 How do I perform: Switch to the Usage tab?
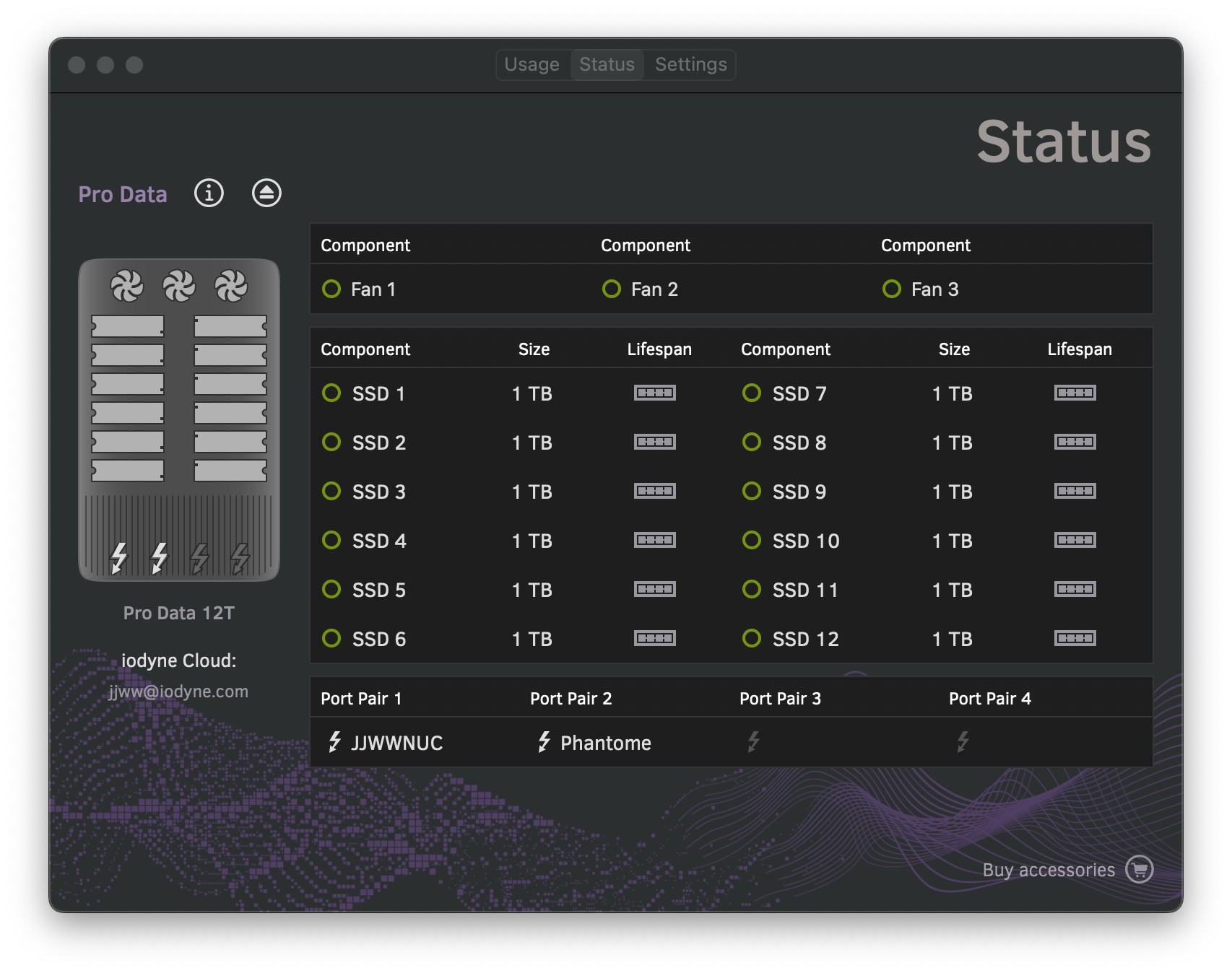(x=532, y=65)
